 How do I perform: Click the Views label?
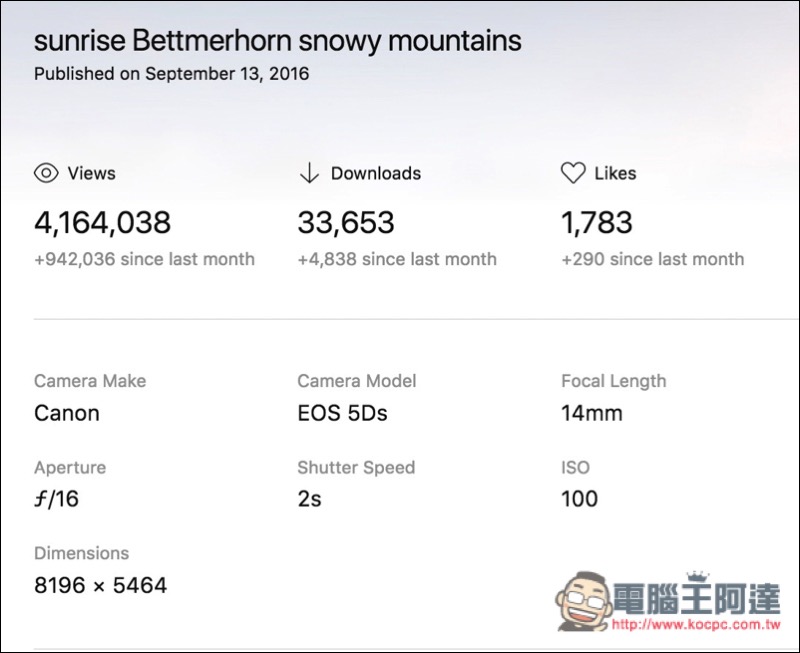(92, 173)
